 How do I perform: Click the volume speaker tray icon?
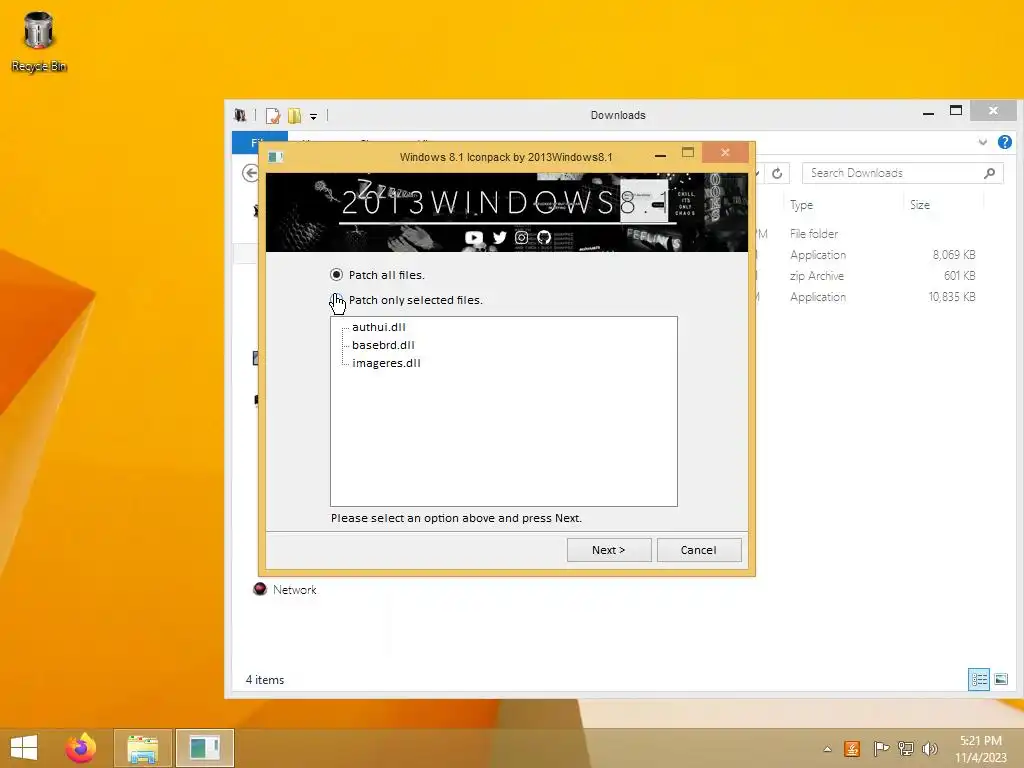tap(930, 749)
